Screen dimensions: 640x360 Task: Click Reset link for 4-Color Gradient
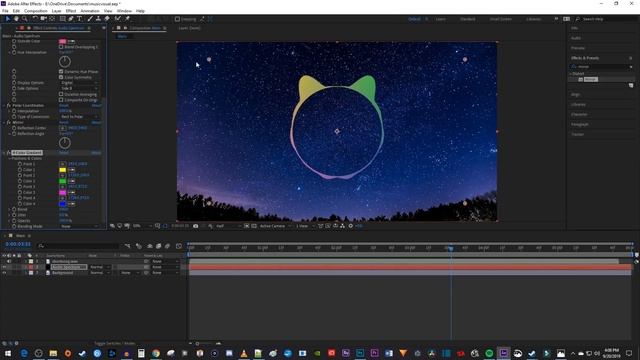pos(64,153)
